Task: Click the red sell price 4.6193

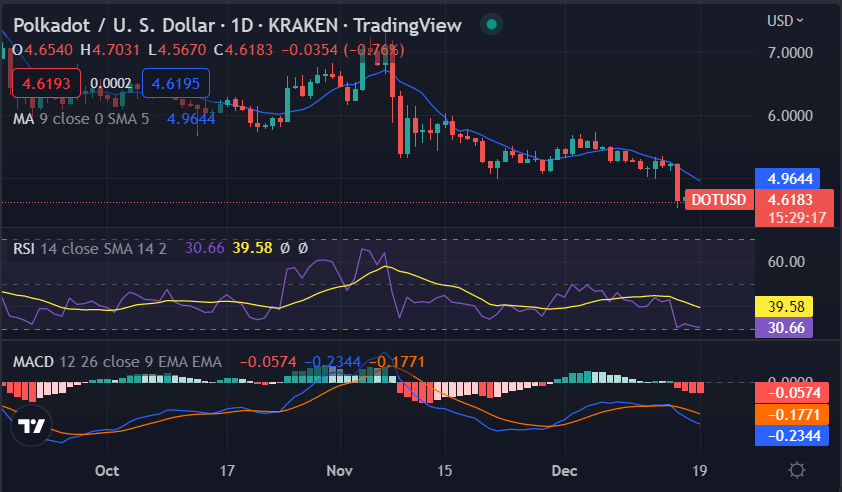Action: pos(46,83)
